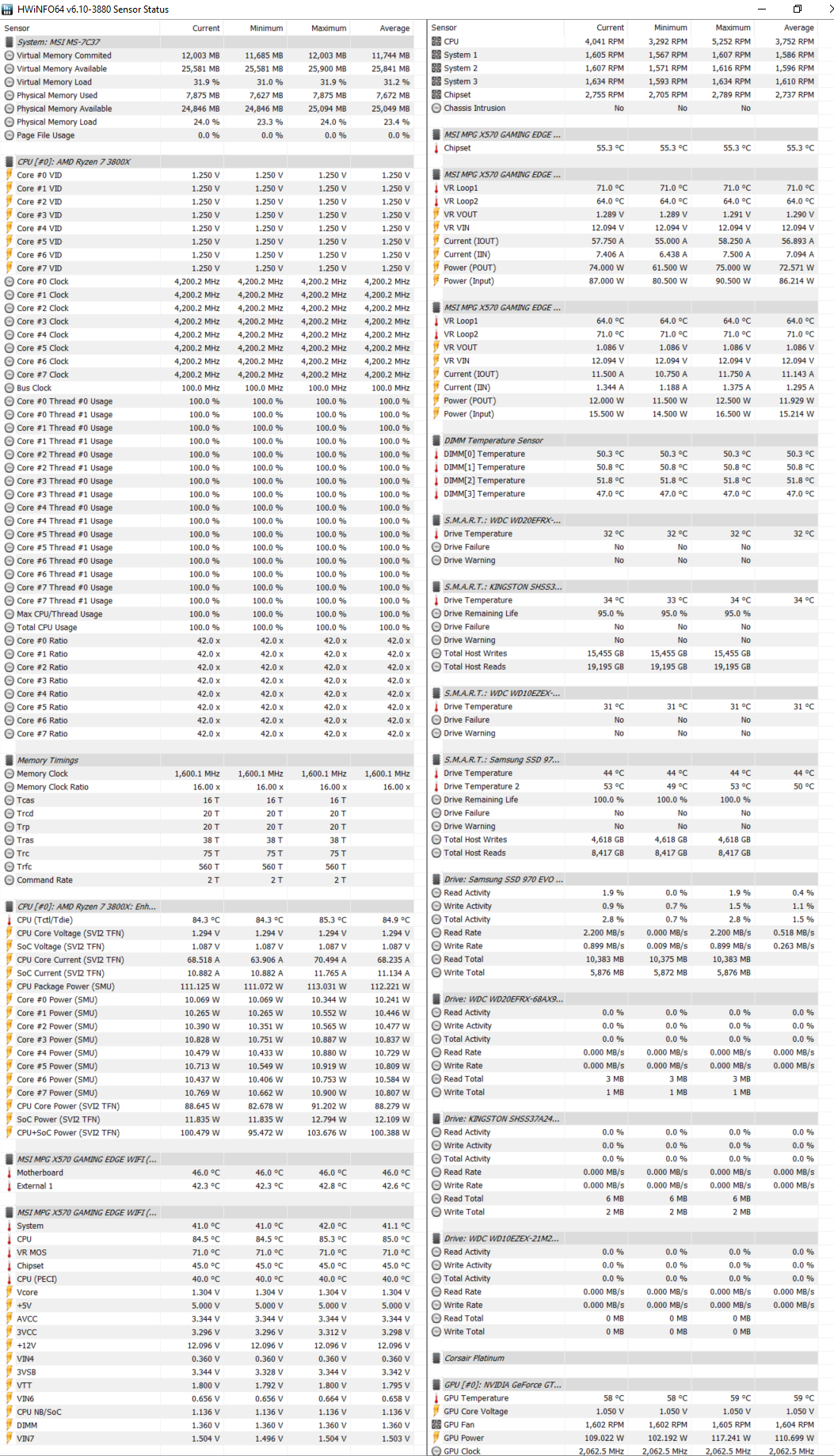This screenshot has width=834, height=1456.
Task: Click the group icon of System: MSI MS-7C37
Action: (x=10, y=42)
